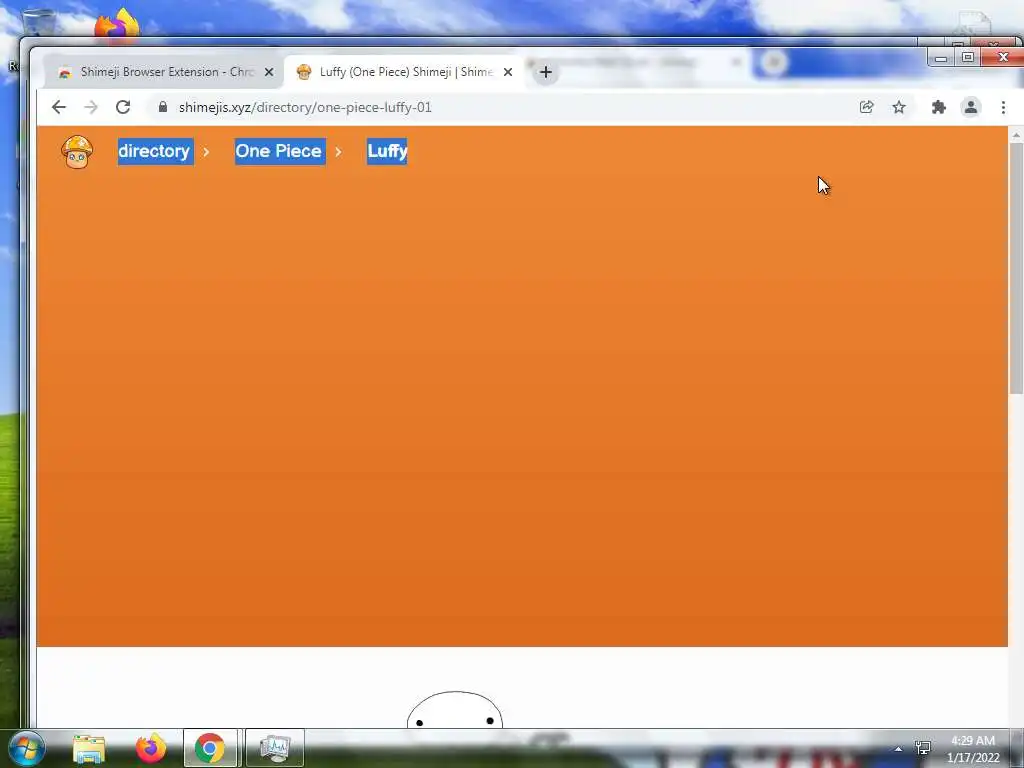1024x768 pixels.
Task: Click the browser forward arrow
Action: click(91, 107)
